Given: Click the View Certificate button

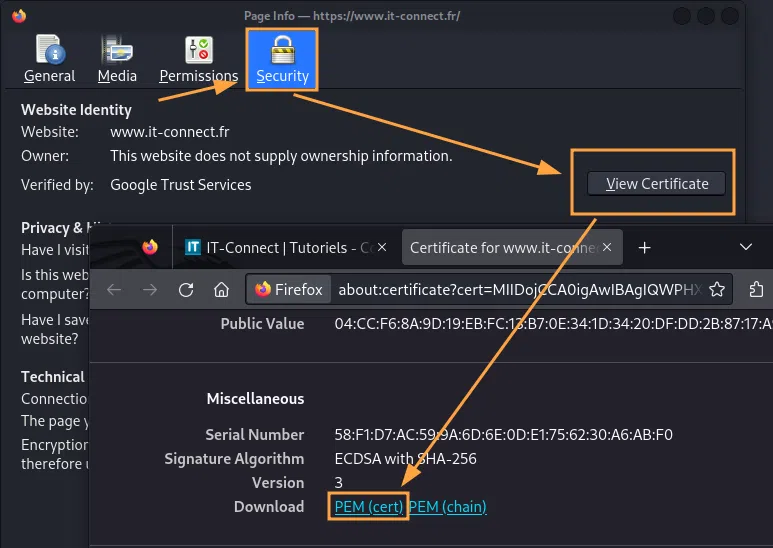Looking at the screenshot, I should pyautogui.click(x=656, y=183).
